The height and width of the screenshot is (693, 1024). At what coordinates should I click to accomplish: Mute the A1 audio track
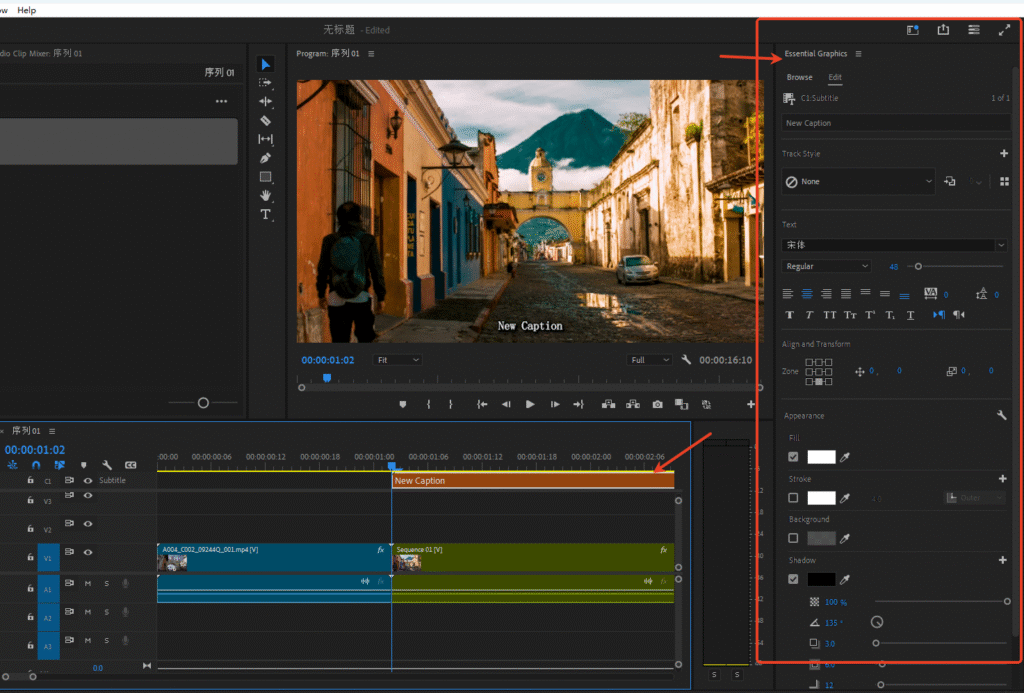coord(87,584)
